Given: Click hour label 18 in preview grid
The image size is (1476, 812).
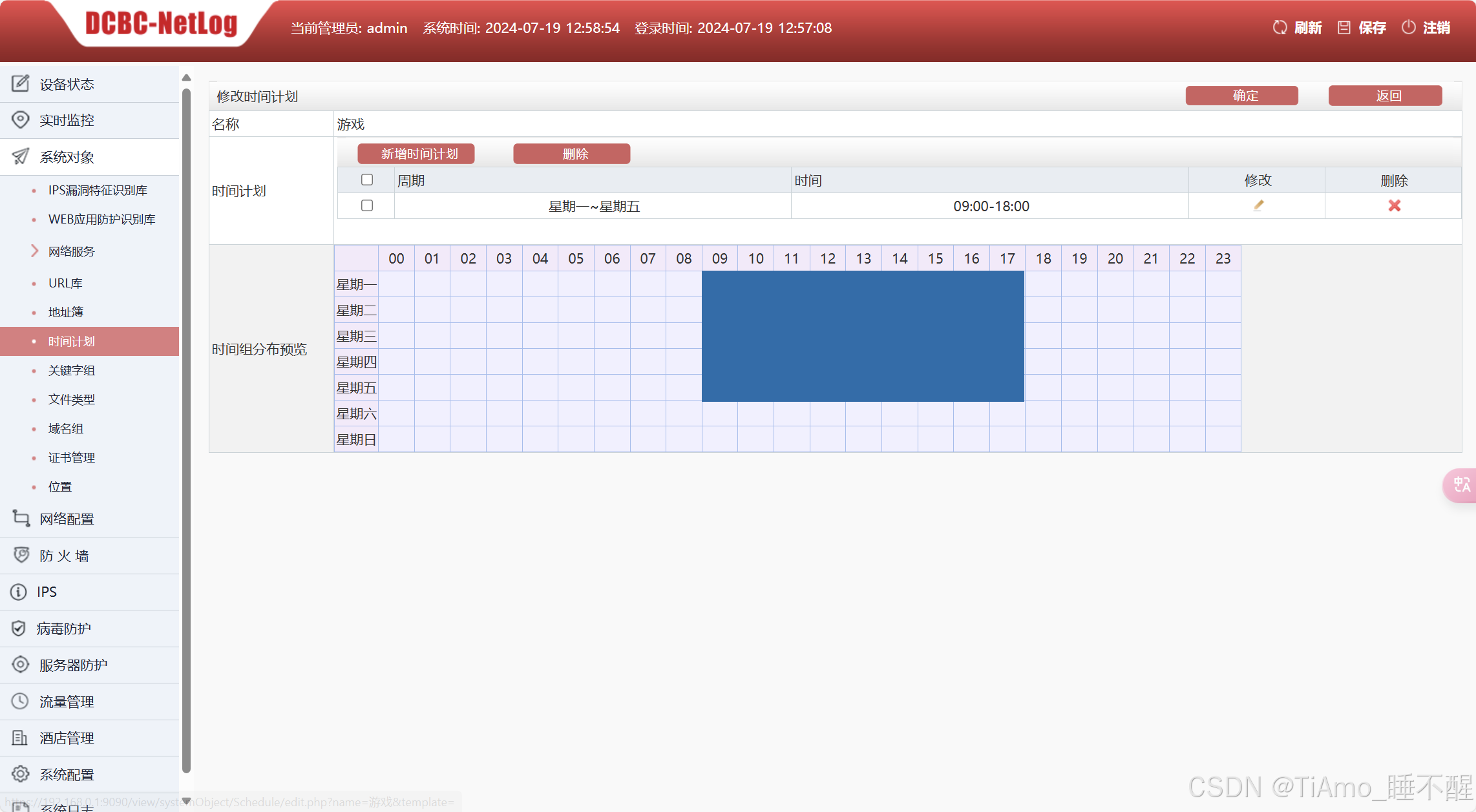Looking at the screenshot, I should point(1043,258).
